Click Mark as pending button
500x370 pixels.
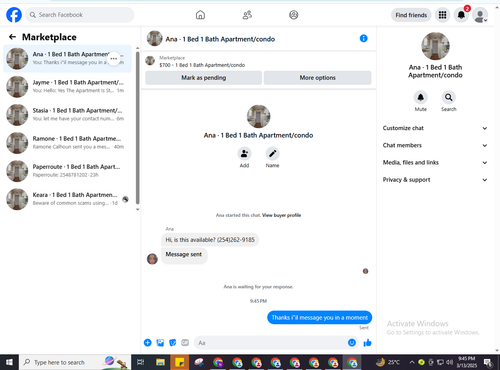tap(204, 78)
